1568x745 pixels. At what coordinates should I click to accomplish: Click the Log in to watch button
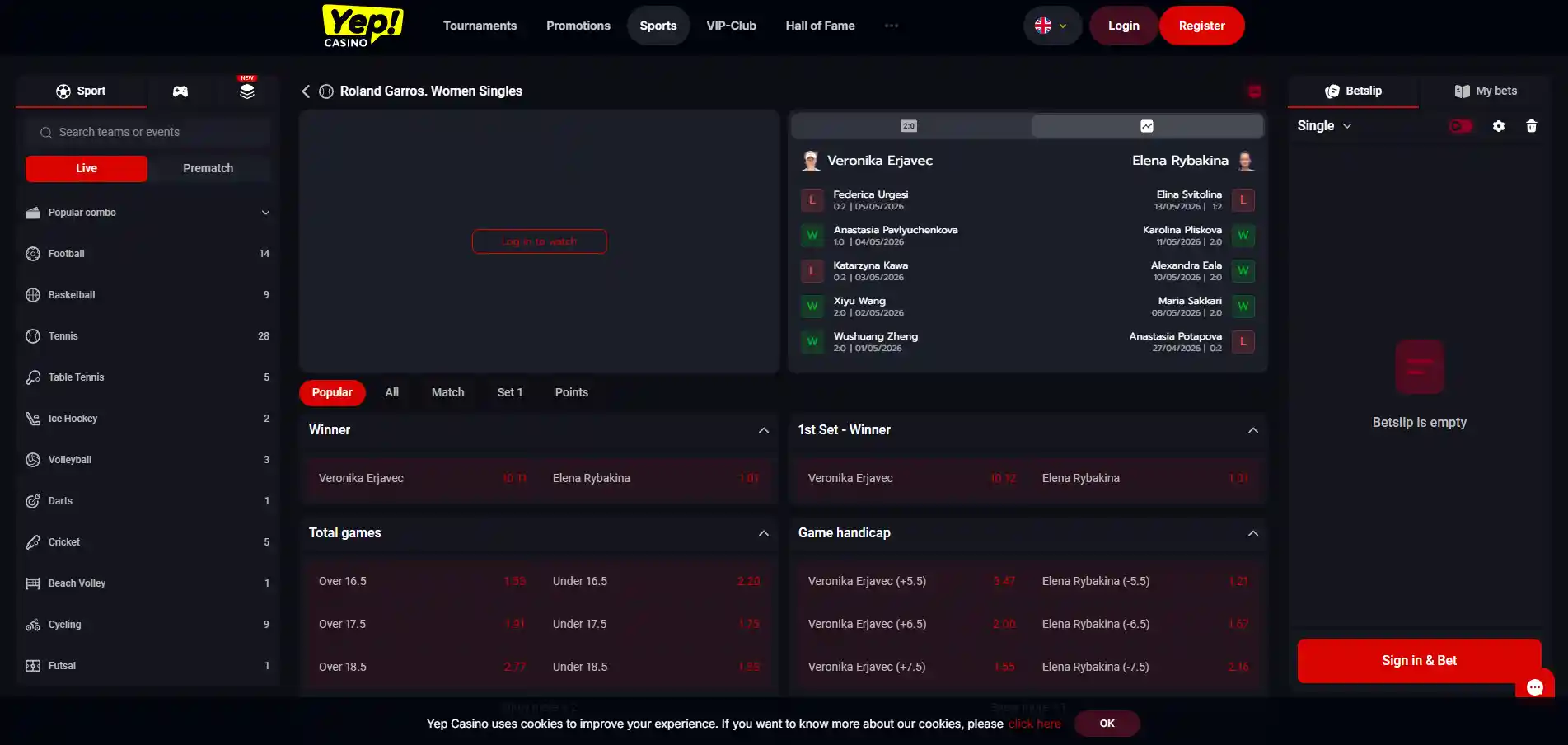[540, 241]
